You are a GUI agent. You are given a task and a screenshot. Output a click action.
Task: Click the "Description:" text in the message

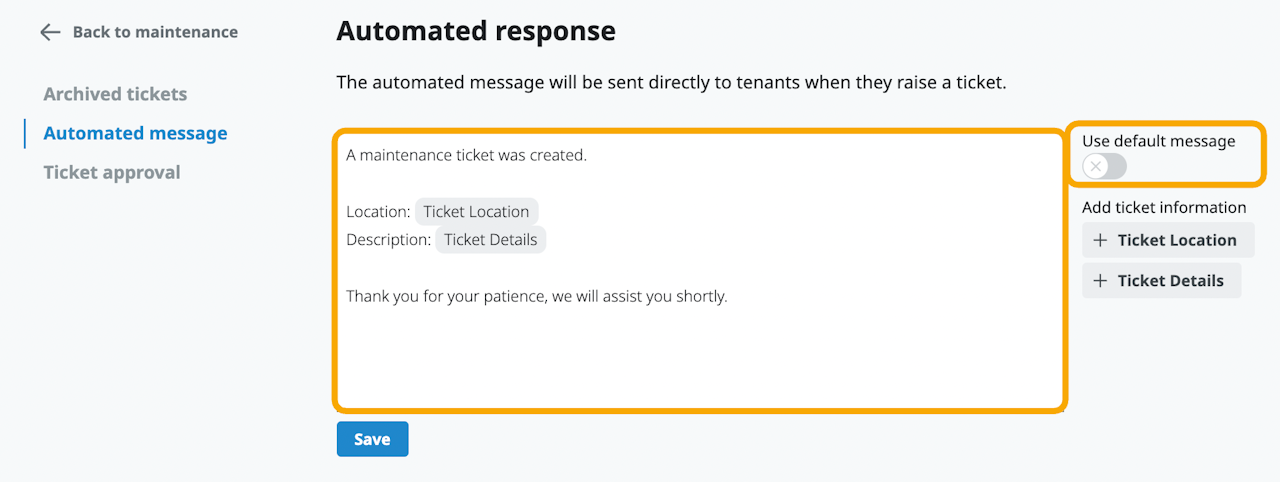click(x=388, y=240)
